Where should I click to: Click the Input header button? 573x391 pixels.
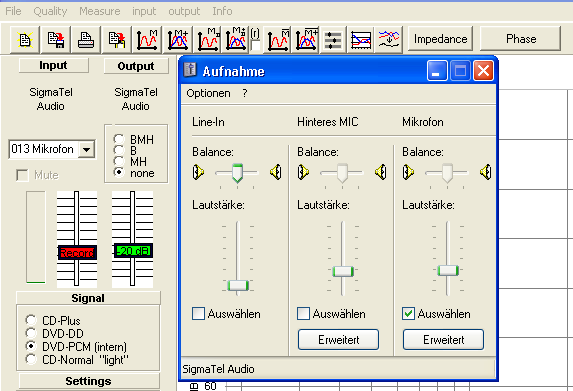54,66
